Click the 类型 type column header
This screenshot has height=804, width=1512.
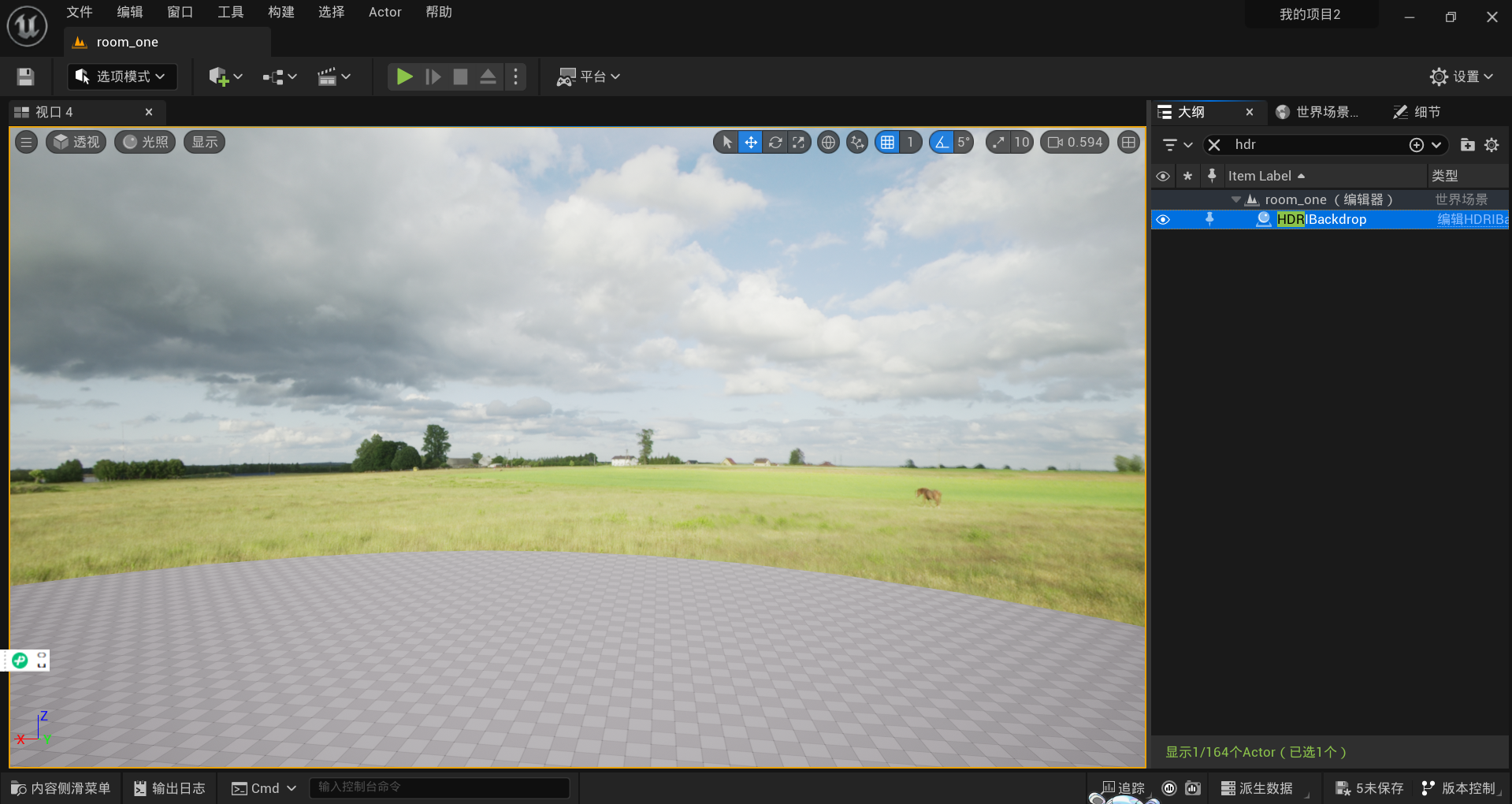coord(1467,176)
